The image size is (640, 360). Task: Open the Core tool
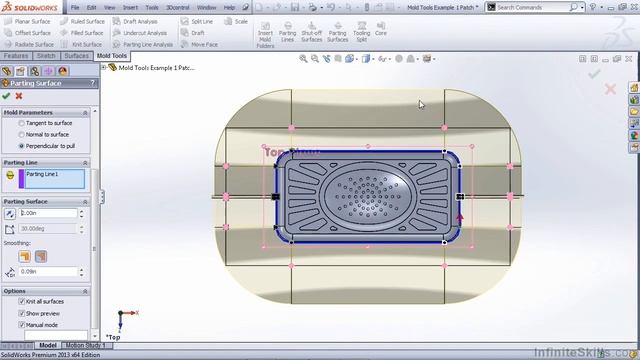coord(380,29)
